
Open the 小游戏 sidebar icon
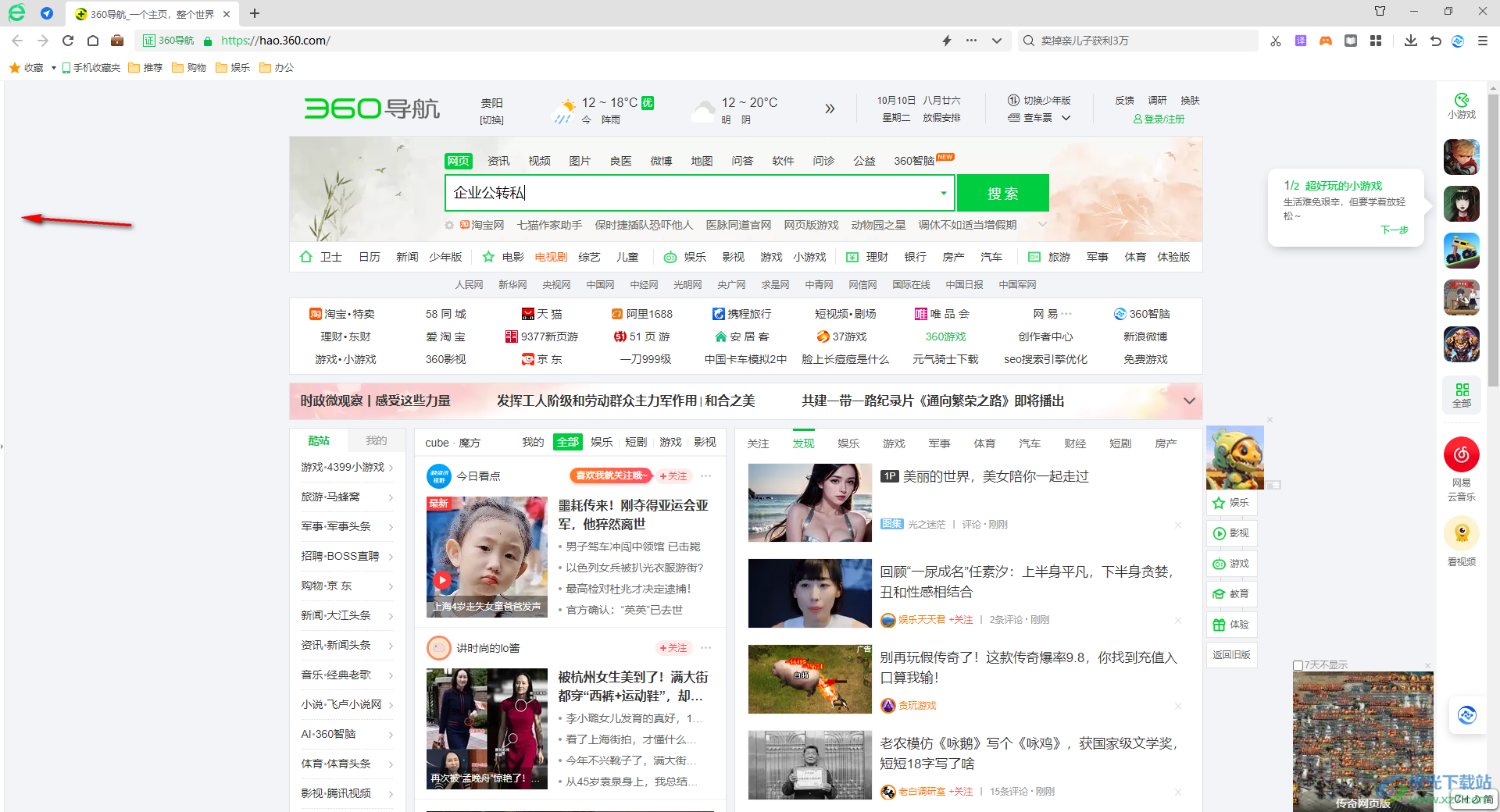coord(1462,106)
